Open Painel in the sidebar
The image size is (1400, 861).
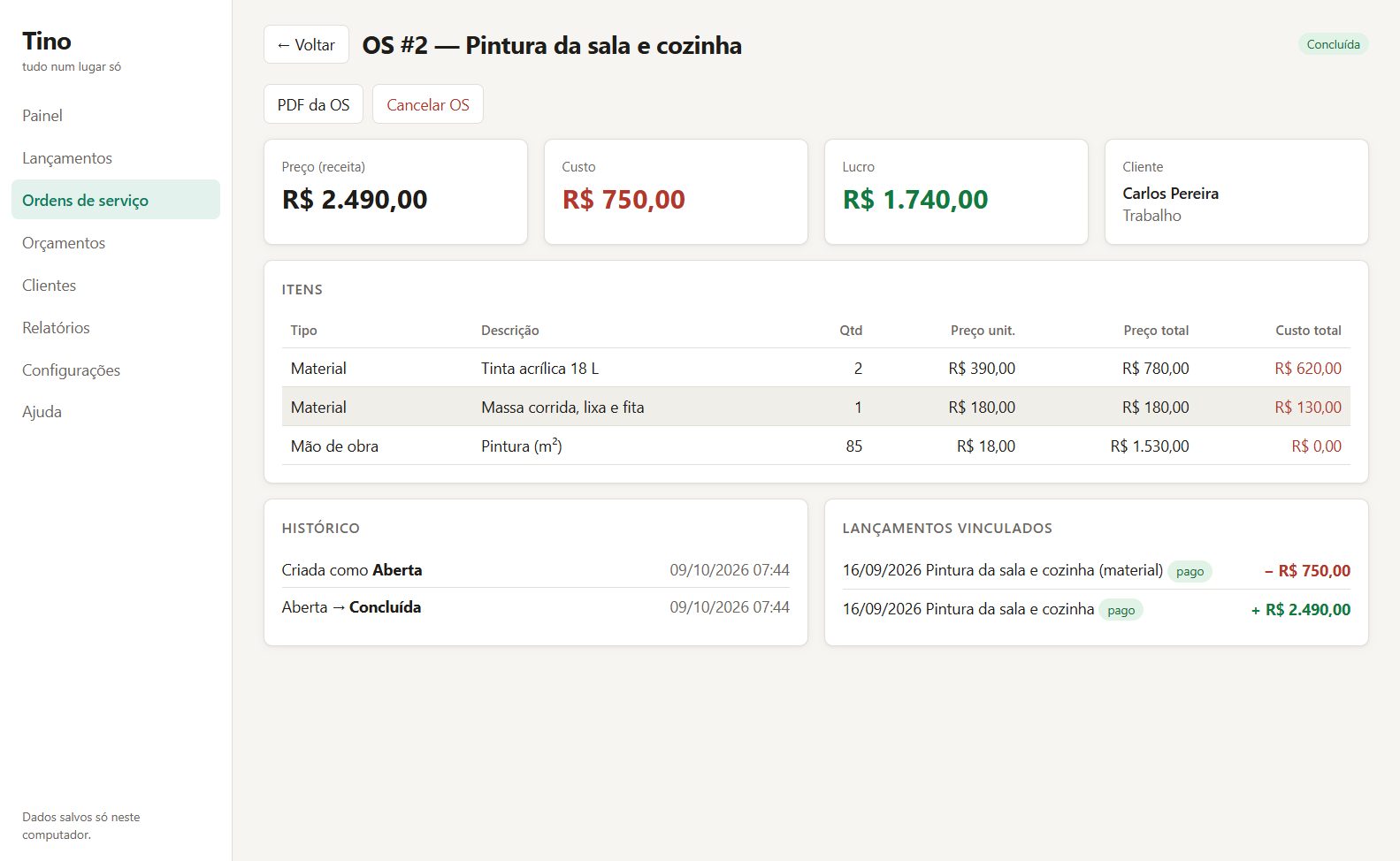click(x=116, y=116)
